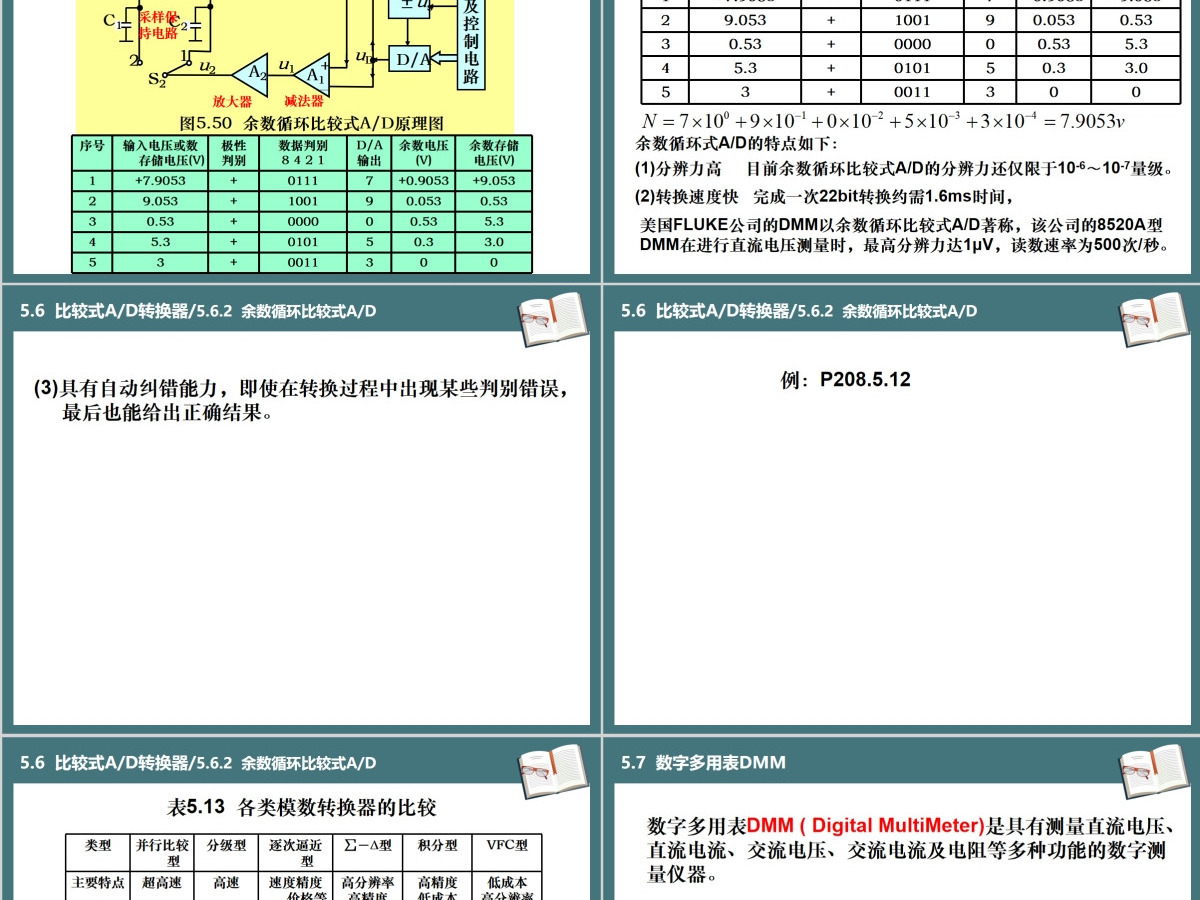Click the +9.053 stored remainder cell
This screenshot has width=1200, height=900.
[x=494, y=181]
